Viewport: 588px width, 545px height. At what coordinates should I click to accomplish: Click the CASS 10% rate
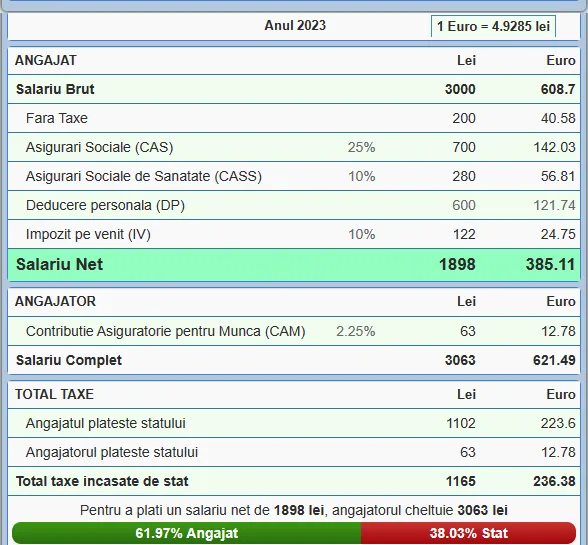pyautogui.click(x=362, y=176)
